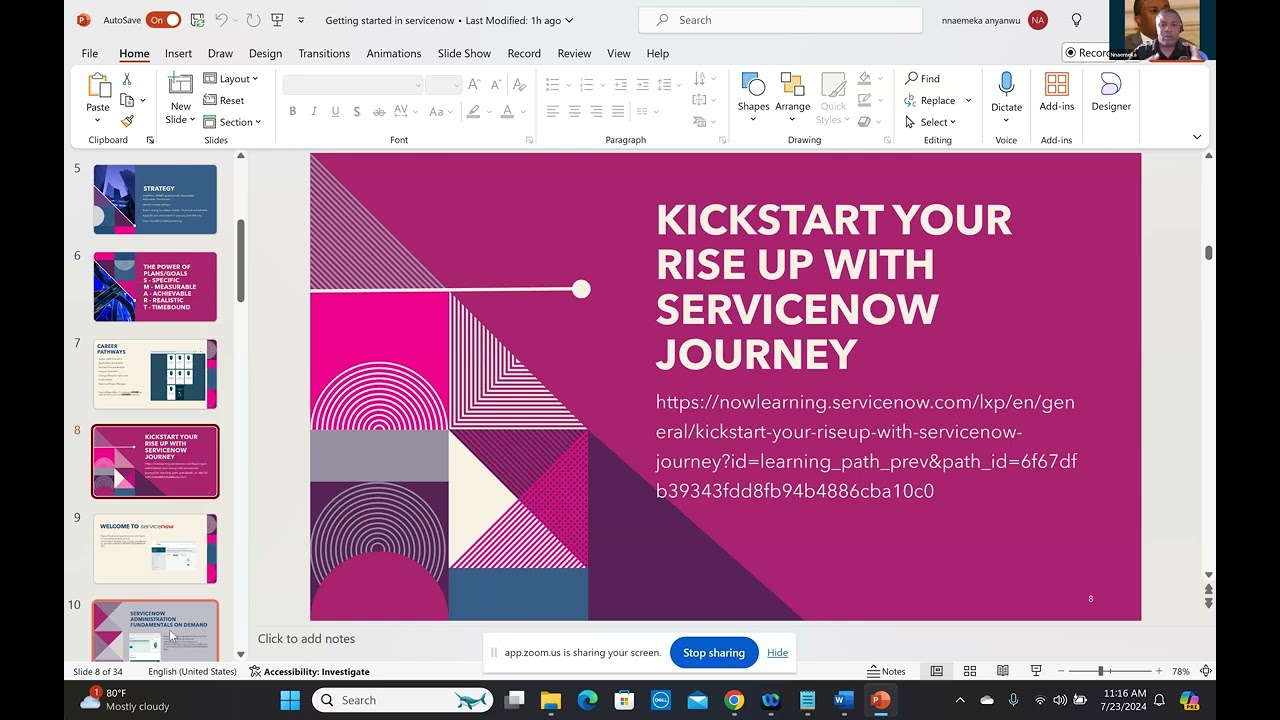Turn off the AutoSave switch
Viewport: 1280px width, 720px height.
pos(163,20)
